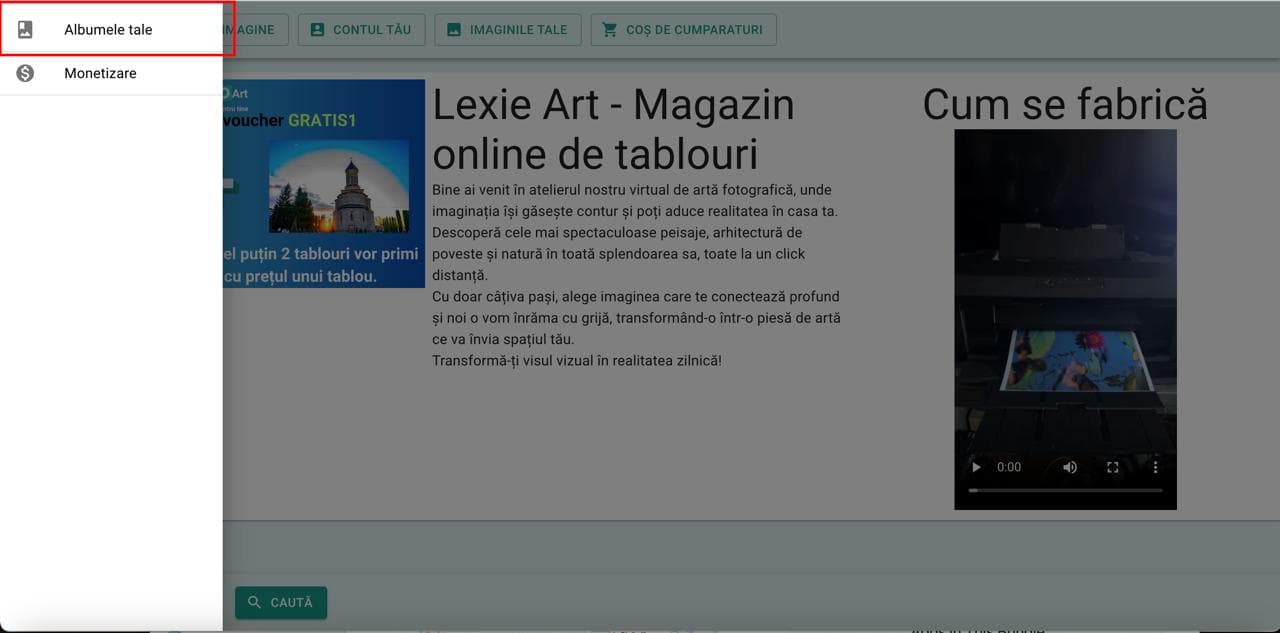The image size is (1280, 633).
Task: Click the picture icon in IMAGINILE TALE
Action: 454,30
